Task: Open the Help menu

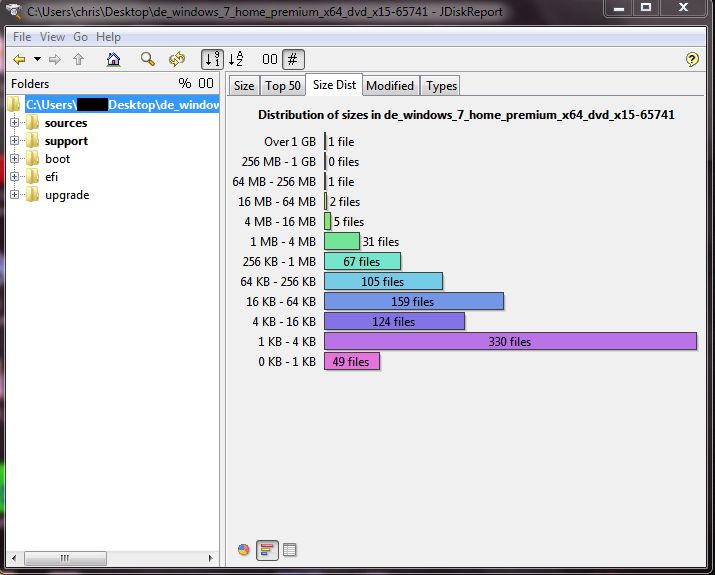Action: [x=108, y=37]
